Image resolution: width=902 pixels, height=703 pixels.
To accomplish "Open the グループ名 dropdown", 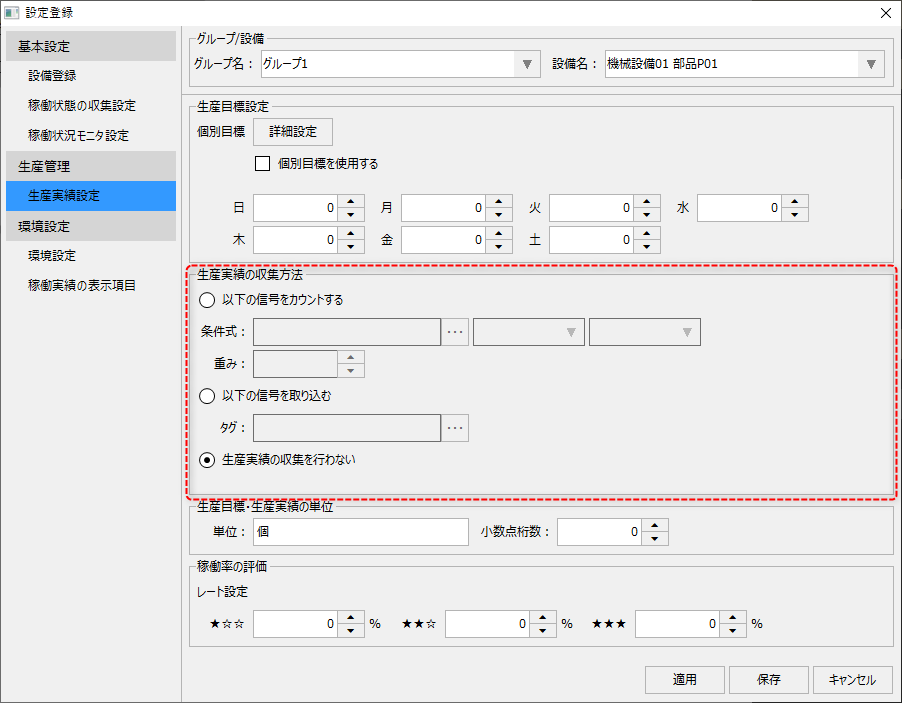I will (x=527, y=63).
